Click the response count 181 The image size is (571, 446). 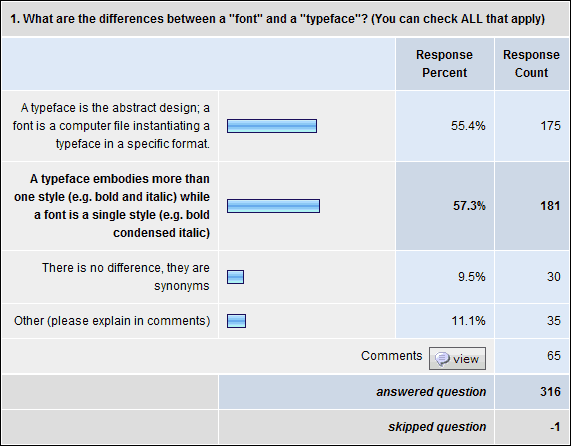[550, 206]
